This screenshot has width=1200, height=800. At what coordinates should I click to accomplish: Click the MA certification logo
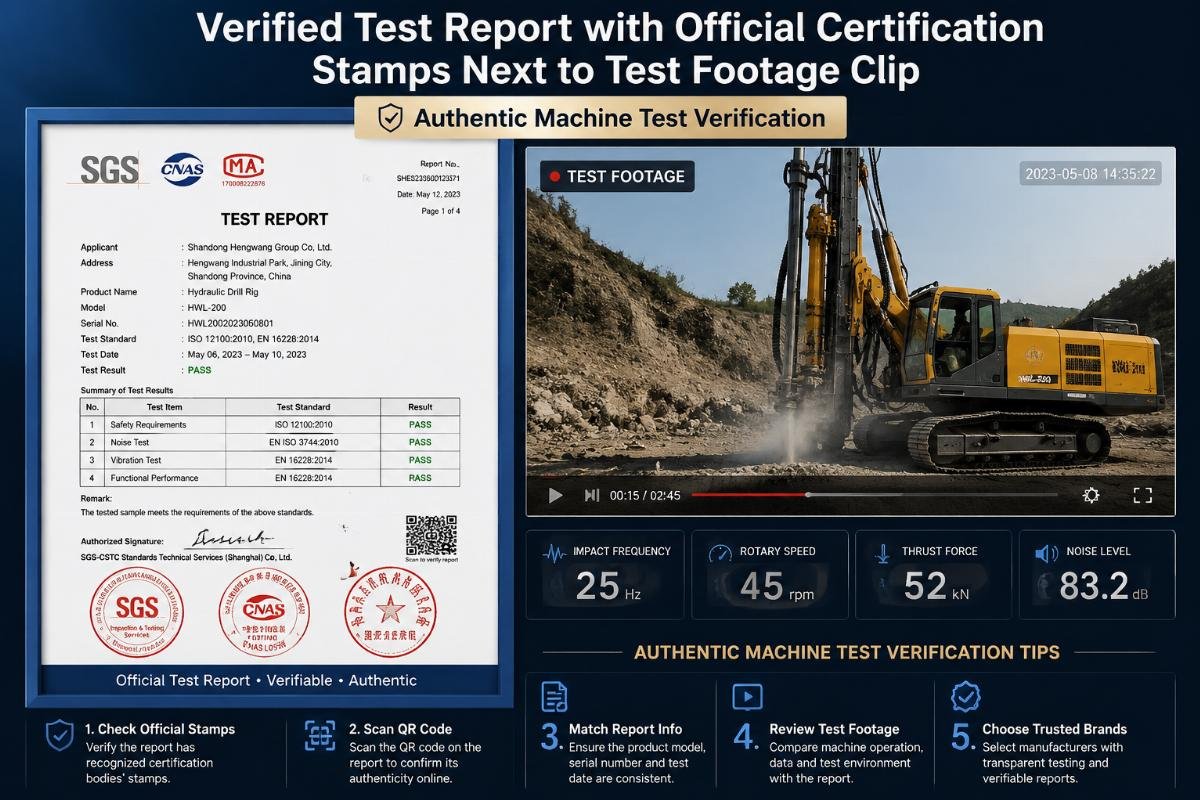(243, 169)
